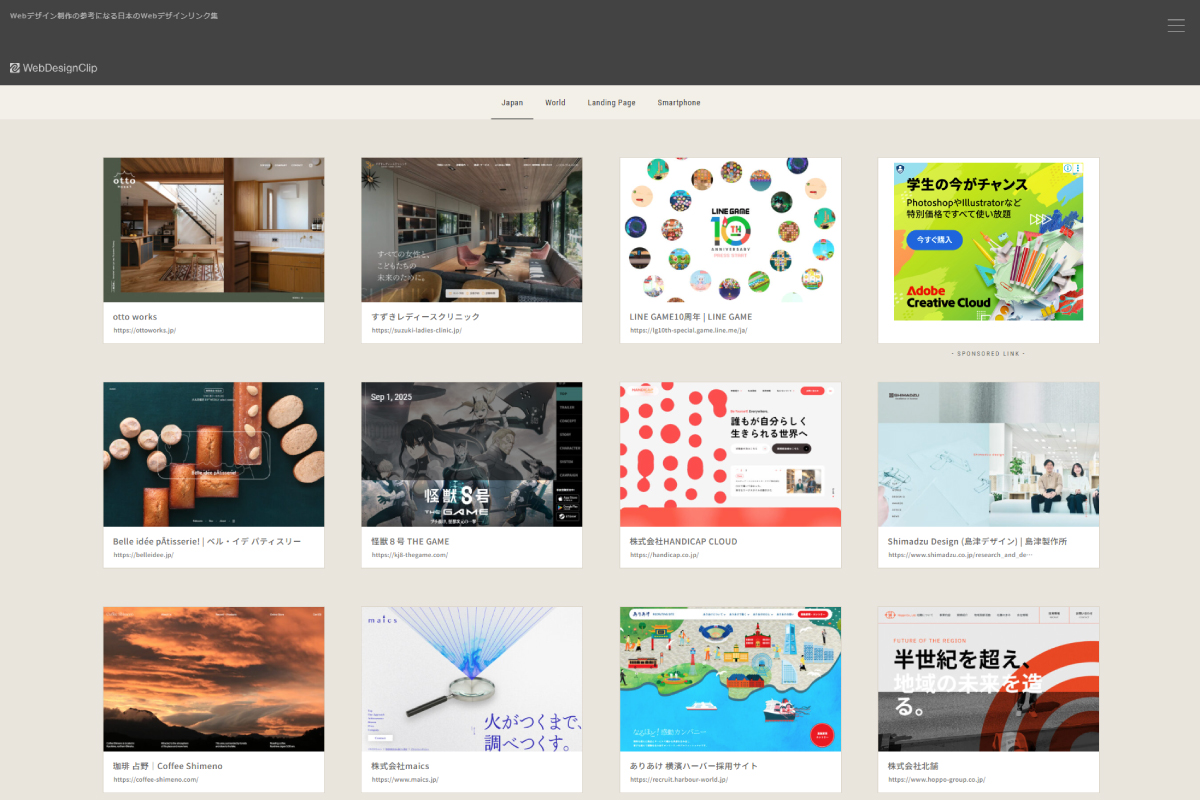
Task: Select the Japan tab
Action: (x=512, y=103)
